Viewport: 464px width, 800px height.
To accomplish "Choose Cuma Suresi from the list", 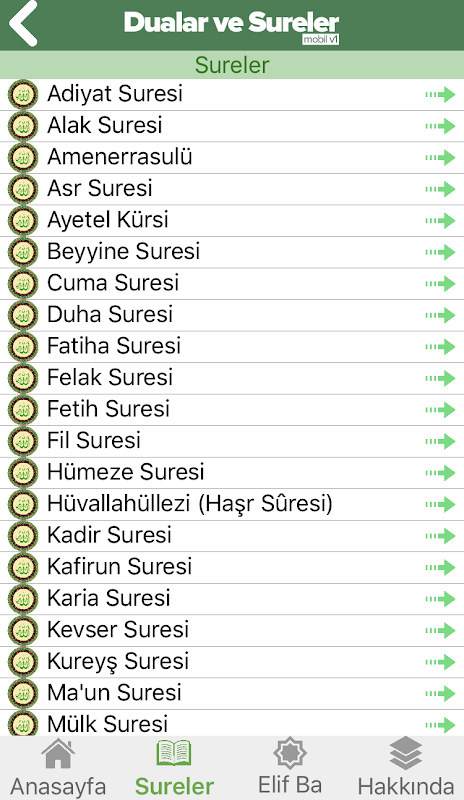I will (232, 283).
